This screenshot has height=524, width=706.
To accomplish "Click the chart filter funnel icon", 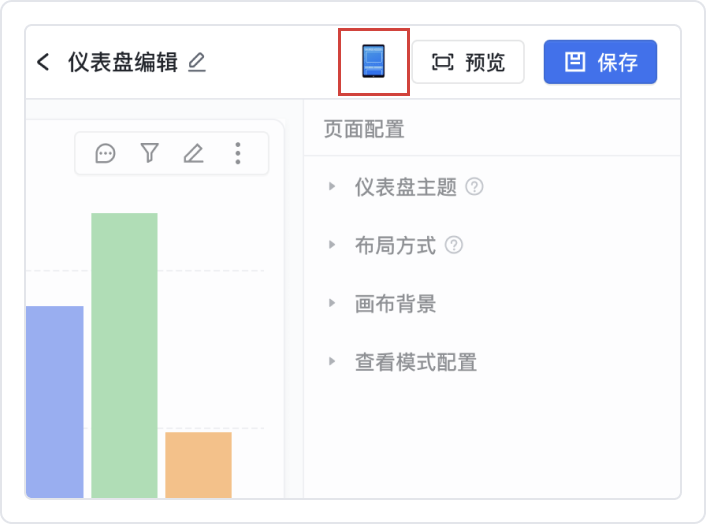I will point(150,153).
